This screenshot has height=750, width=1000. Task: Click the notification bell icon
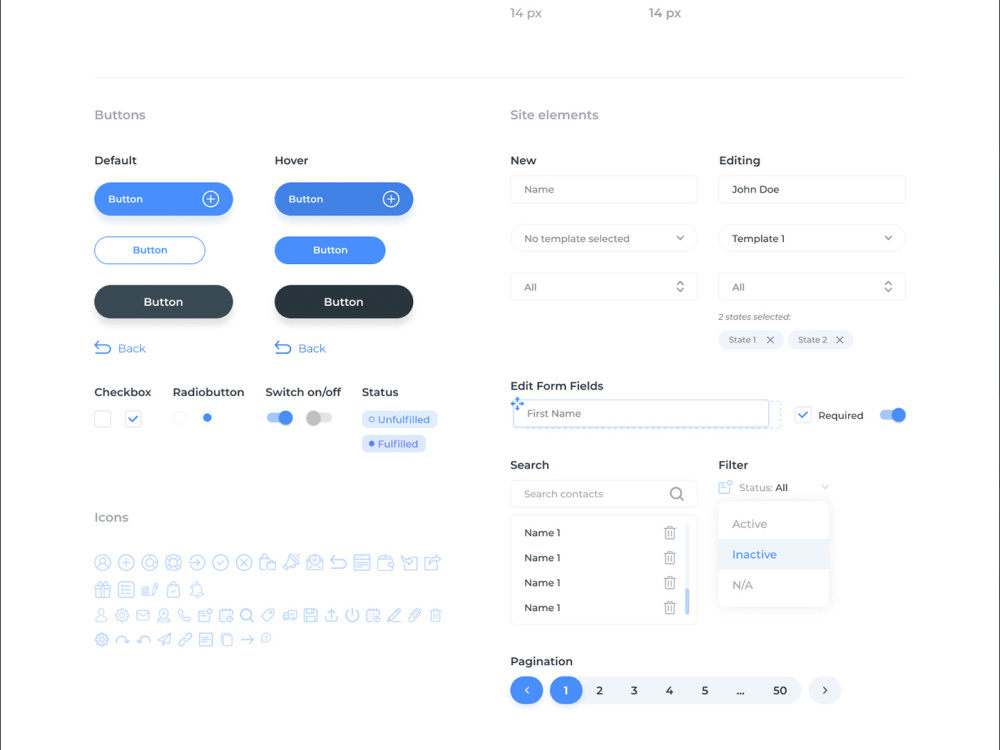[x=196, y=589]
